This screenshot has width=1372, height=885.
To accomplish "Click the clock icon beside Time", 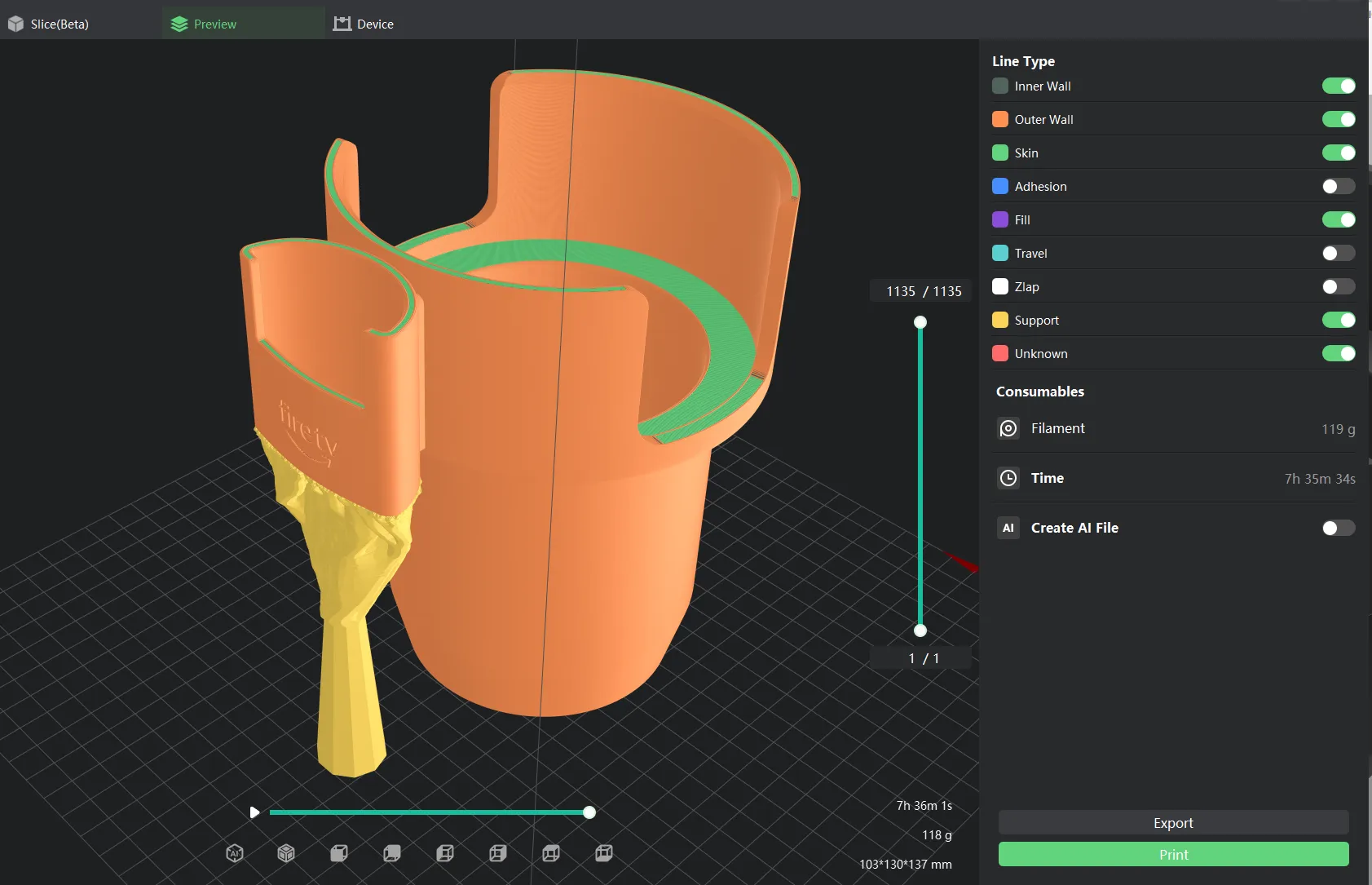I will [1008, 478].
